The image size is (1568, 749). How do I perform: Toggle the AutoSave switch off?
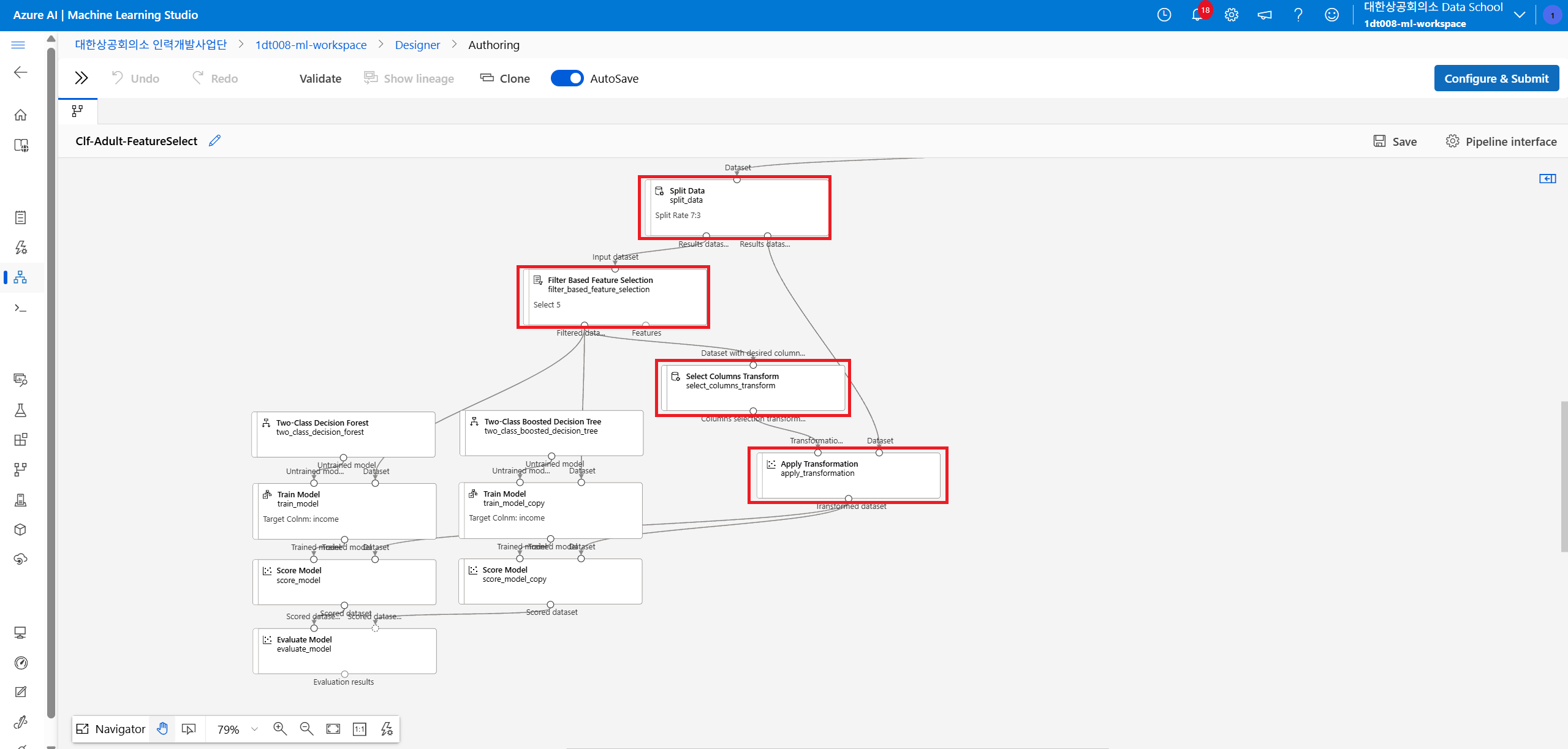[x=567, y=78]
